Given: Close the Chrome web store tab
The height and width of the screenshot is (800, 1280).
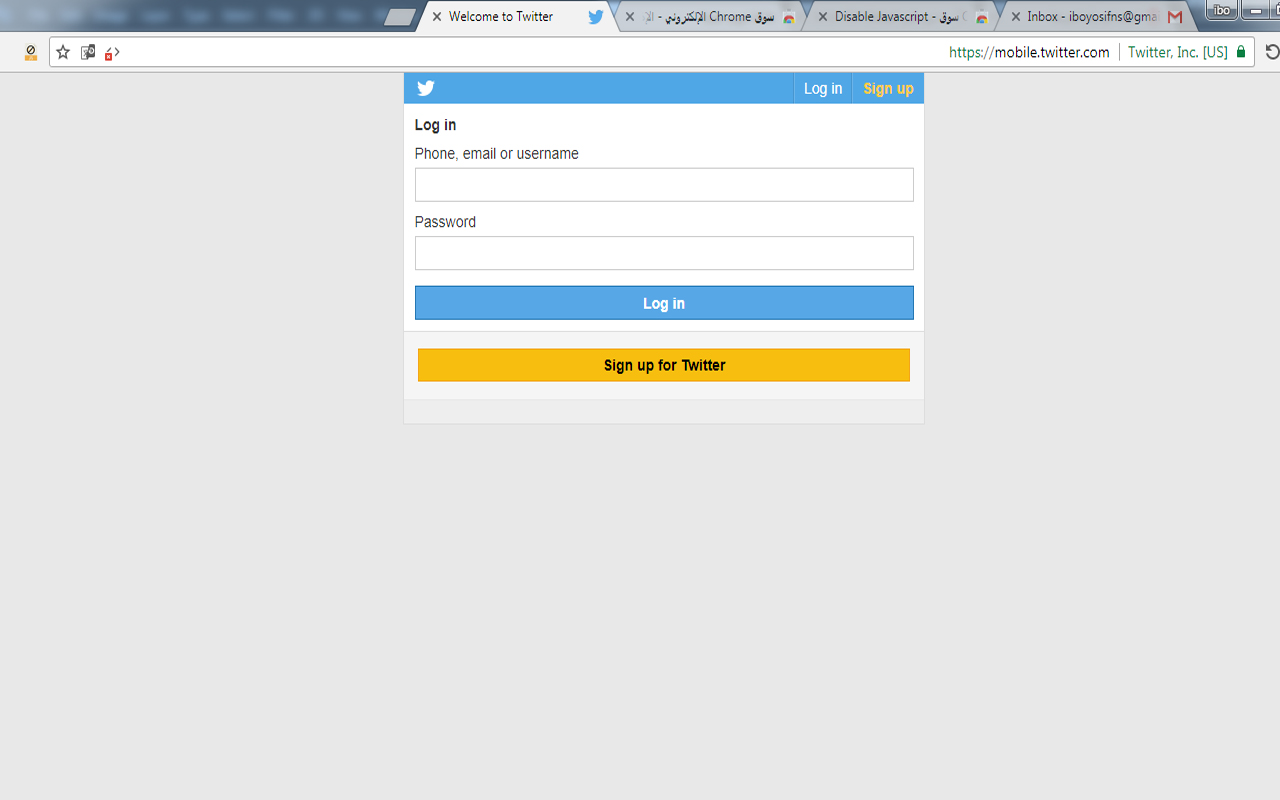Looking at the screenshot, I should click(x=629, y=17).
